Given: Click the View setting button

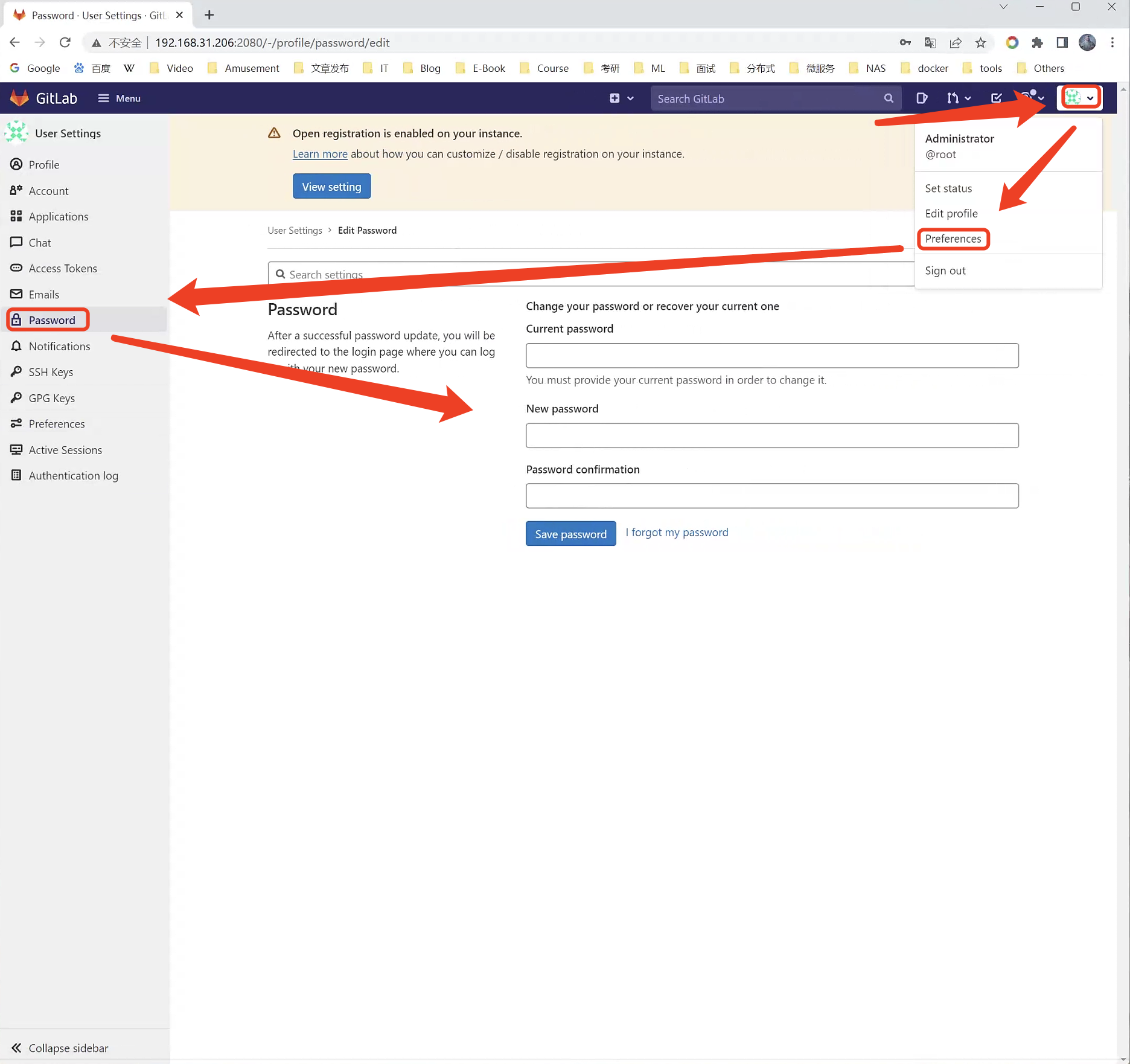Looking at the screenshot, I should pos(331,187).
